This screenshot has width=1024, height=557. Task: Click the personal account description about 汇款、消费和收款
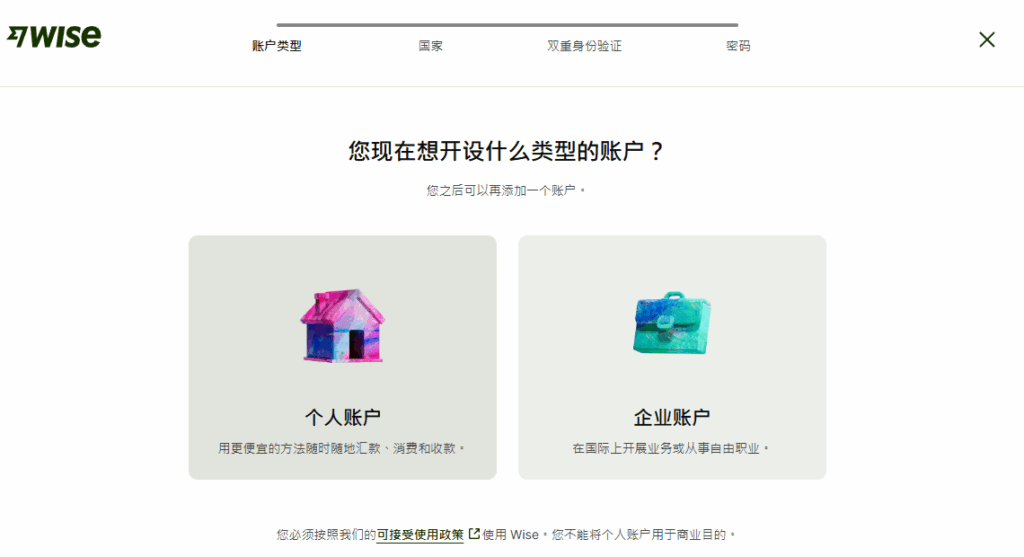pyautogui.click(x=342, y=448)
